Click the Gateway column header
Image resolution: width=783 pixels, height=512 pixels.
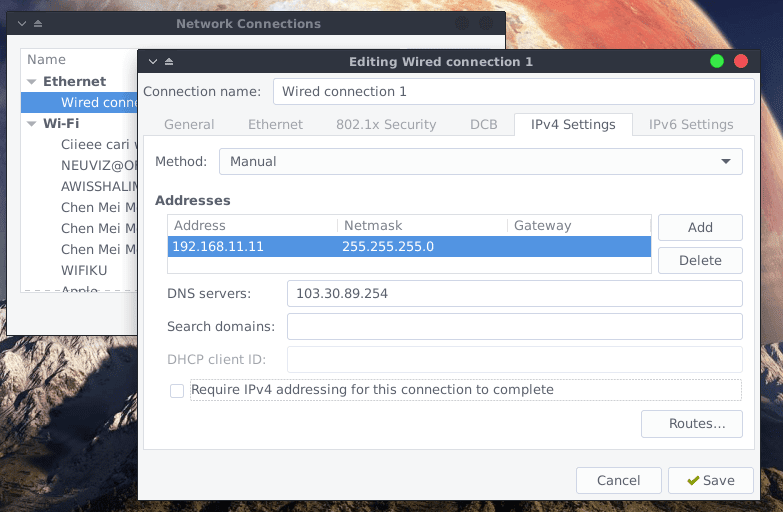tap(579, 226)
